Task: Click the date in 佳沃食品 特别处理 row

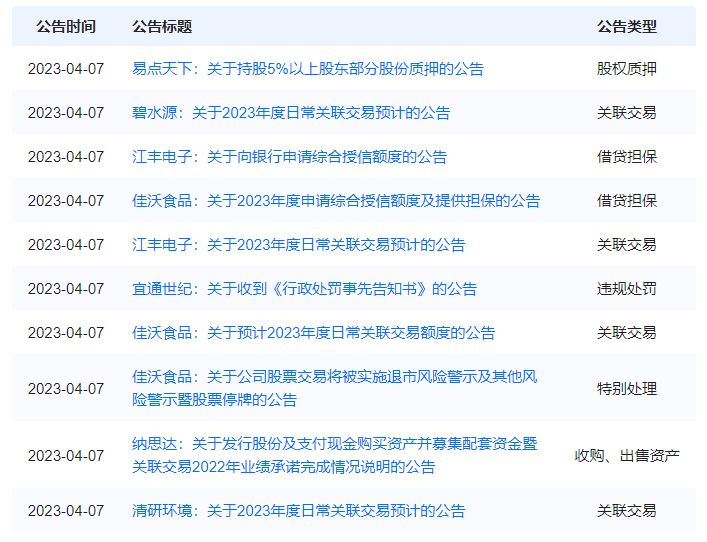Action: [66, 388]
